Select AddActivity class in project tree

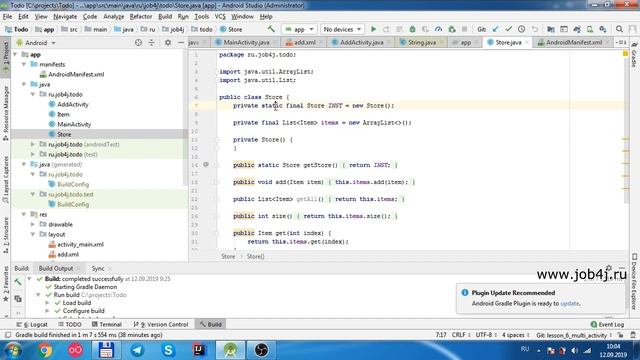point(73,104)
